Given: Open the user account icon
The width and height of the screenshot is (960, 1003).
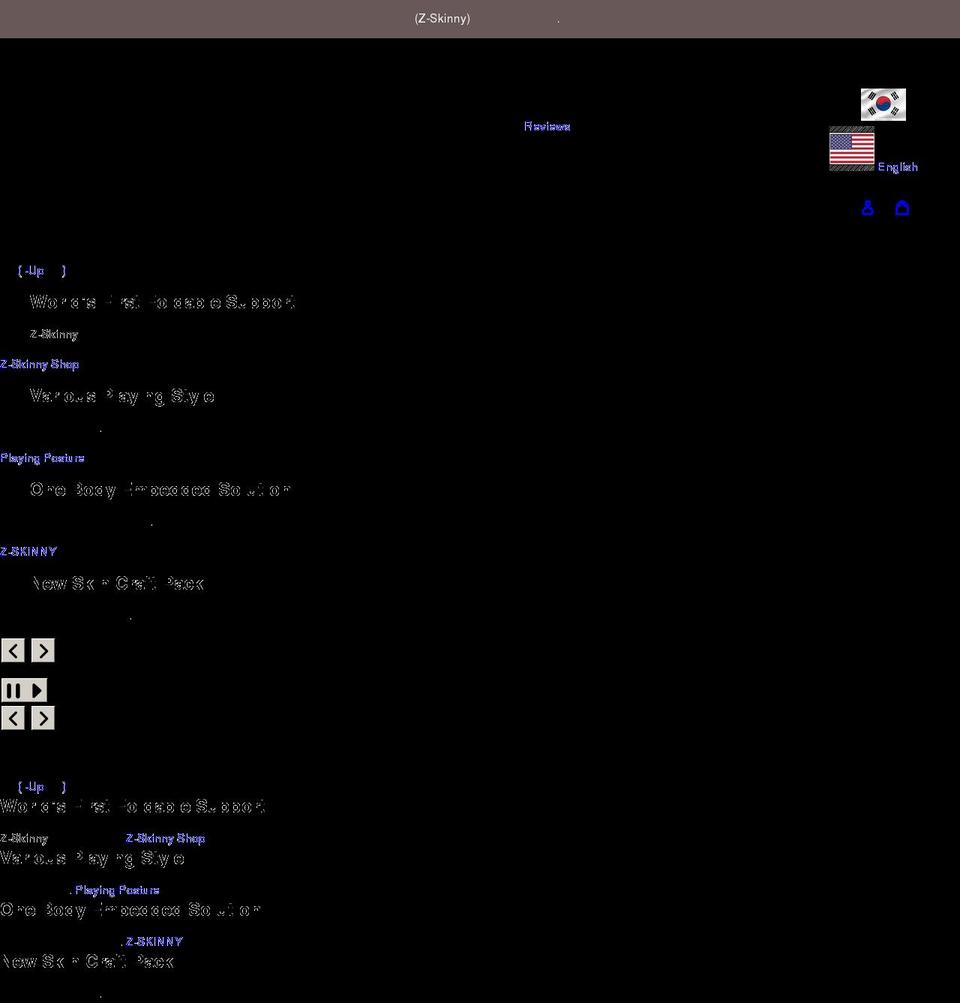Looking at the screenshot, I should pos(867,207).
